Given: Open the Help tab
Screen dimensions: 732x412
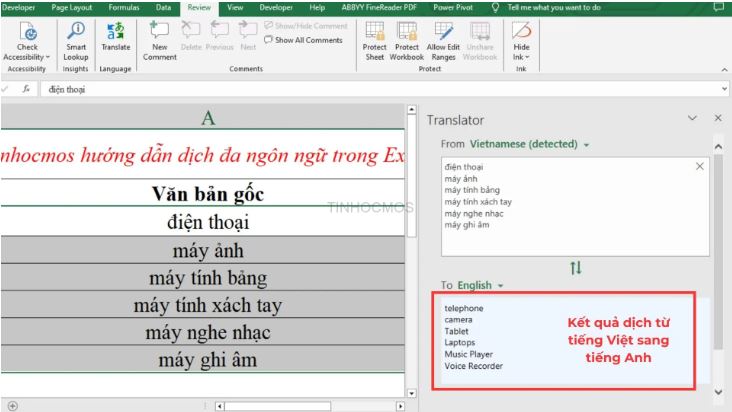Looking at the screenshot, I should (317, 7).
